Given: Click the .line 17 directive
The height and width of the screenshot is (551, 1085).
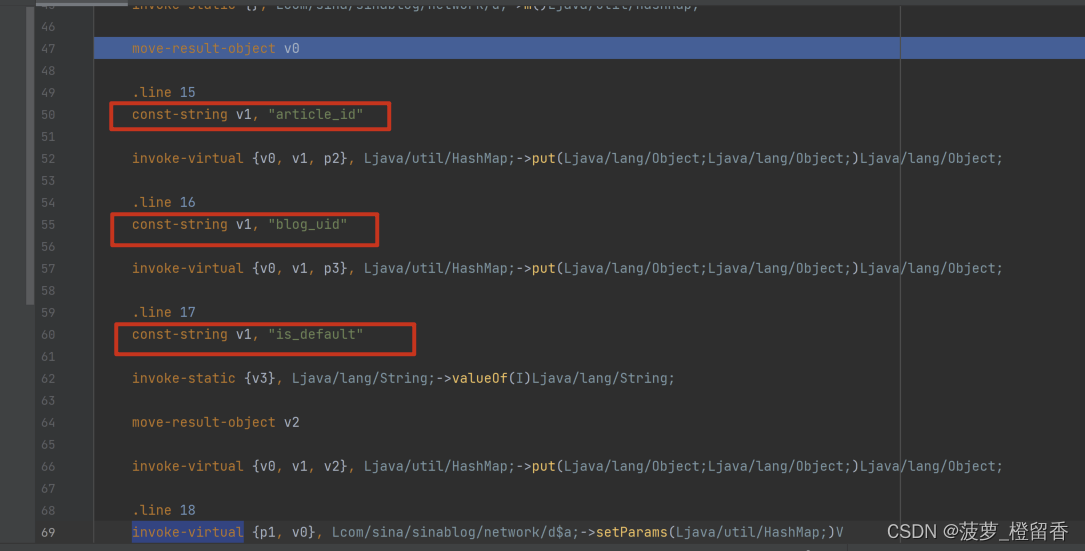Looking at the screenshot, I should point(164,313).
